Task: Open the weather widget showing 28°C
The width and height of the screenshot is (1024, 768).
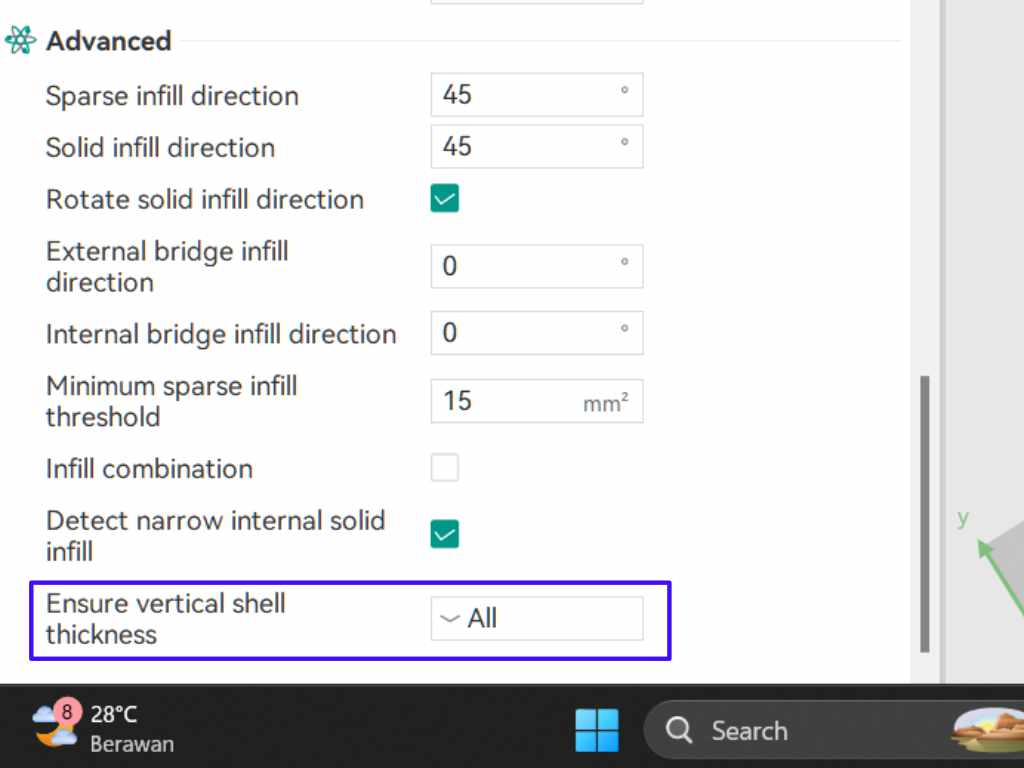Action: coord(98,728)
